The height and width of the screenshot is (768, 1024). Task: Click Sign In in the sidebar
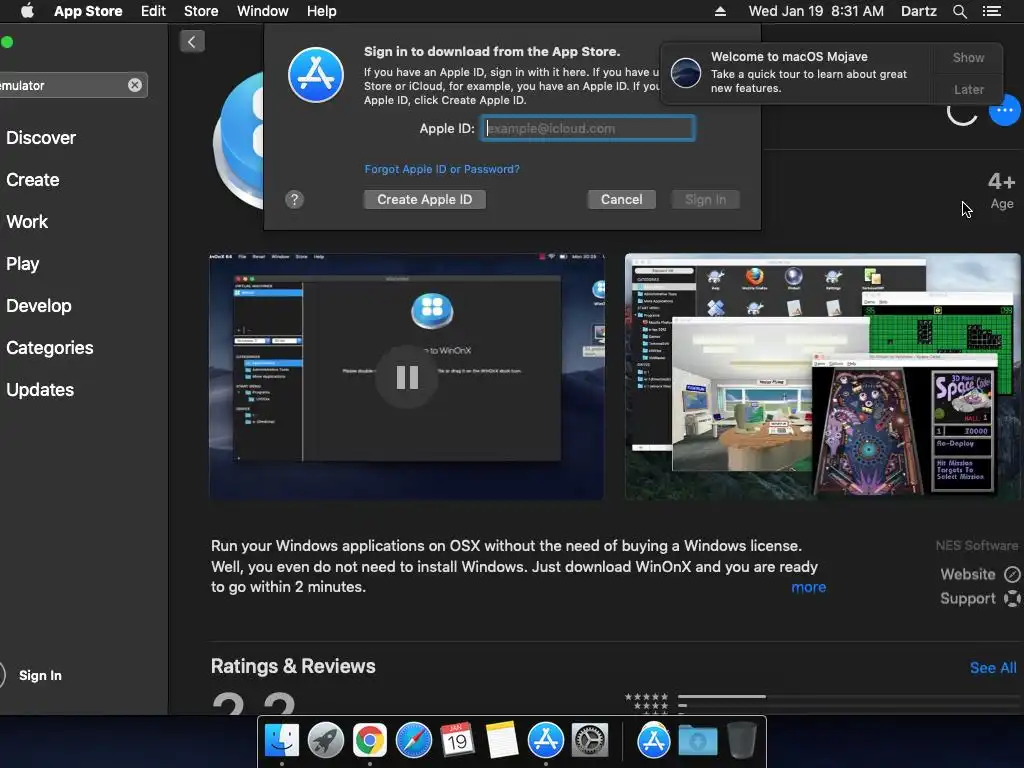click(x=40, y=675)
